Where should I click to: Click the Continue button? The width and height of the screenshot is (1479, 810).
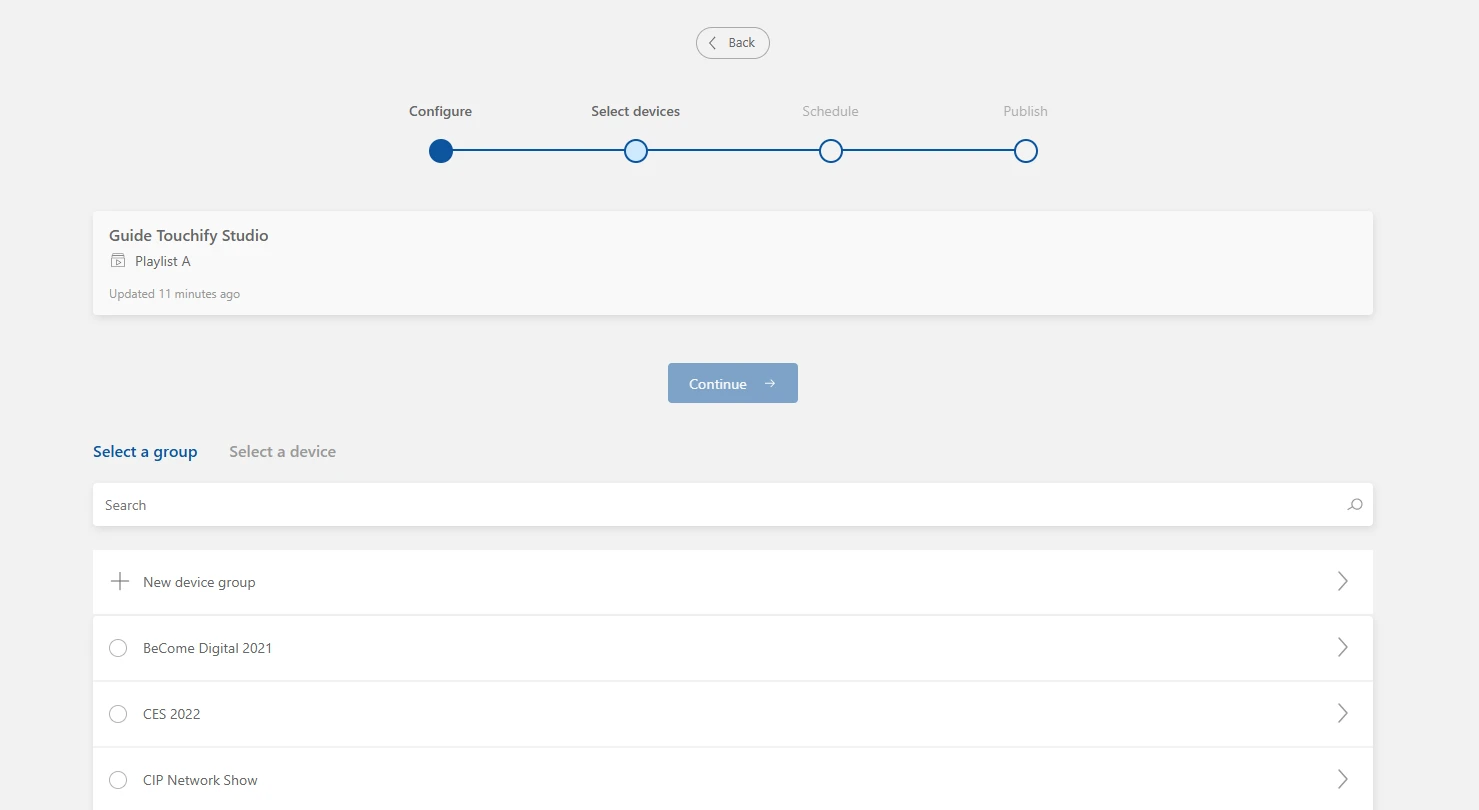(733, 383)
